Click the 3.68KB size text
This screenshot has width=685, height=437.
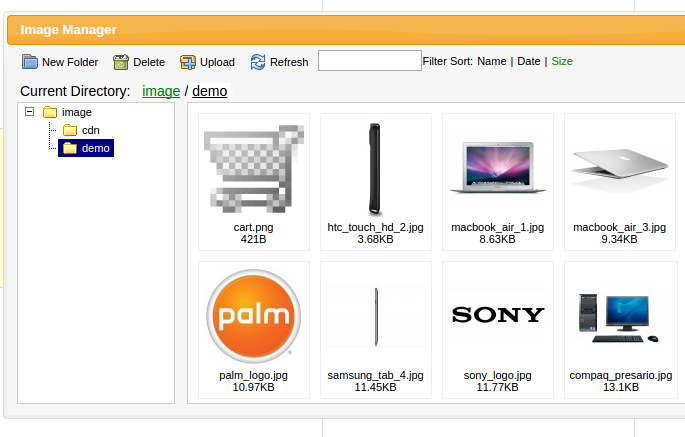coord(375,239)
